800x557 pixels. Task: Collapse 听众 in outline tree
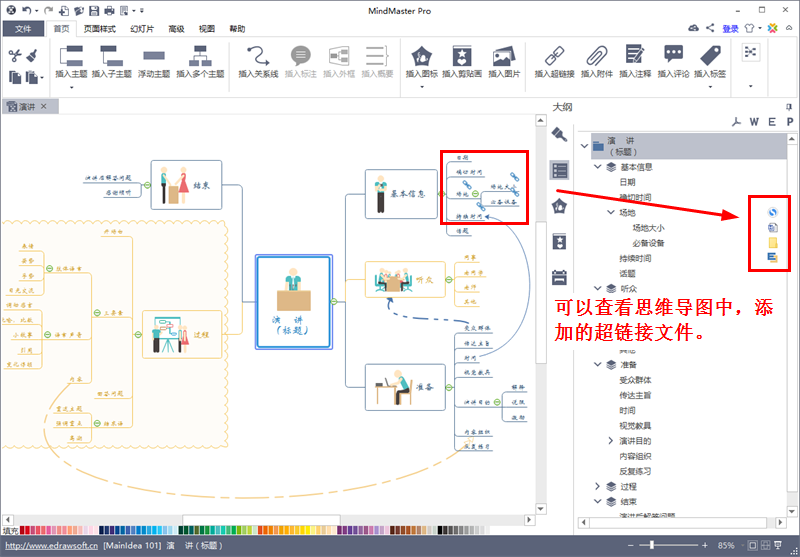597,288
